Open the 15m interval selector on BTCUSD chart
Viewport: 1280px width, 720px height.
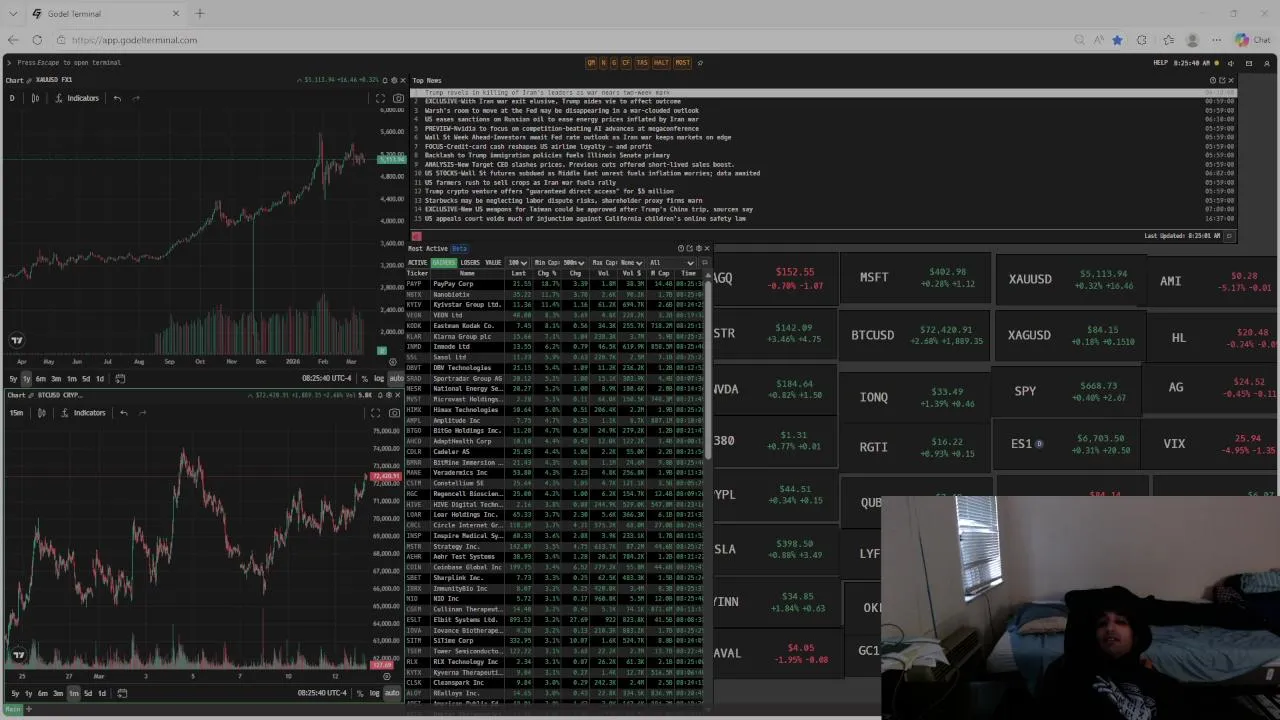[x=16, y=413]
